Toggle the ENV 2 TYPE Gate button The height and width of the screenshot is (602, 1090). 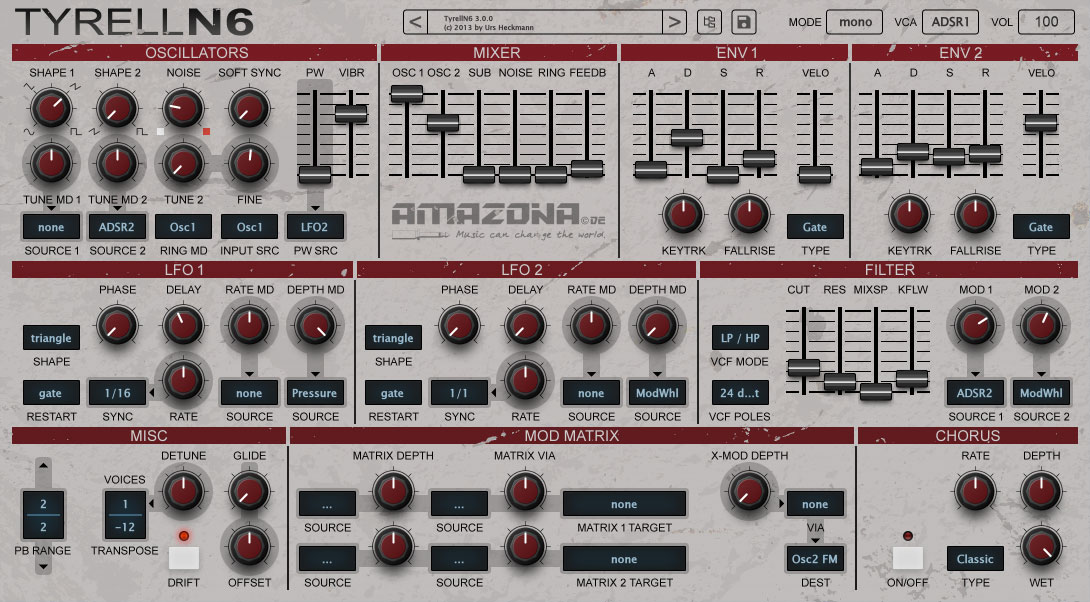(1041, 227)
